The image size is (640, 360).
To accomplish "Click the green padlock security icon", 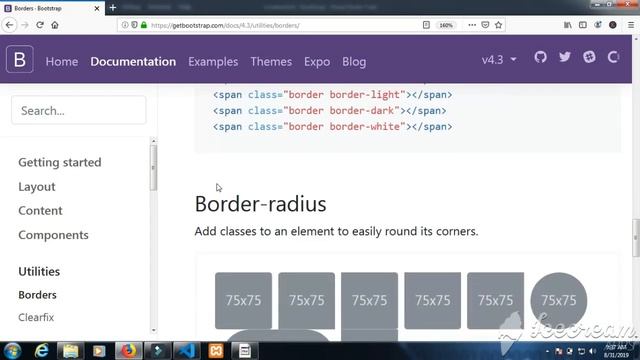I will (144, 25).
